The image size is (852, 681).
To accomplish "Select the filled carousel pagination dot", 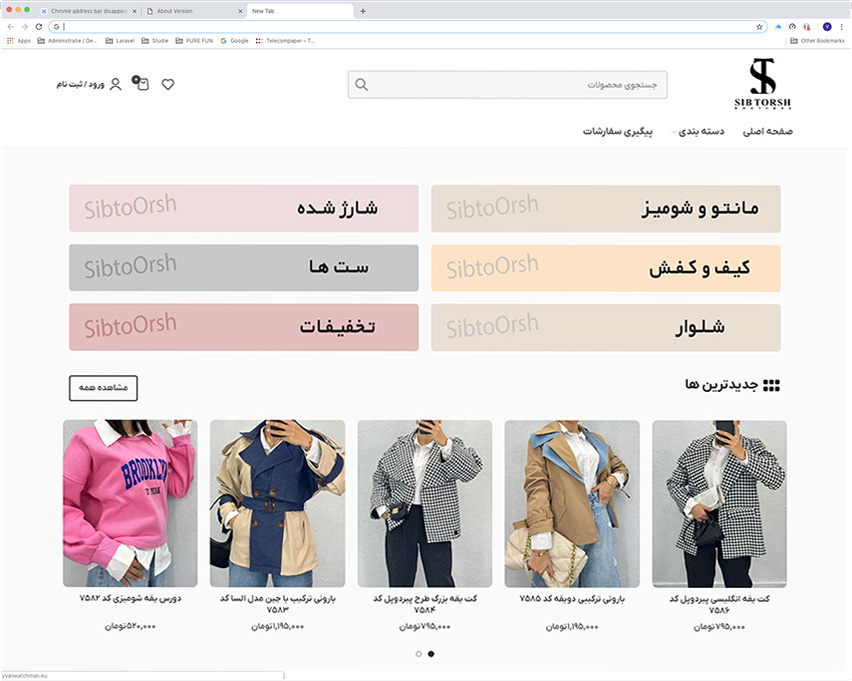I will click(x=431, y=654).
